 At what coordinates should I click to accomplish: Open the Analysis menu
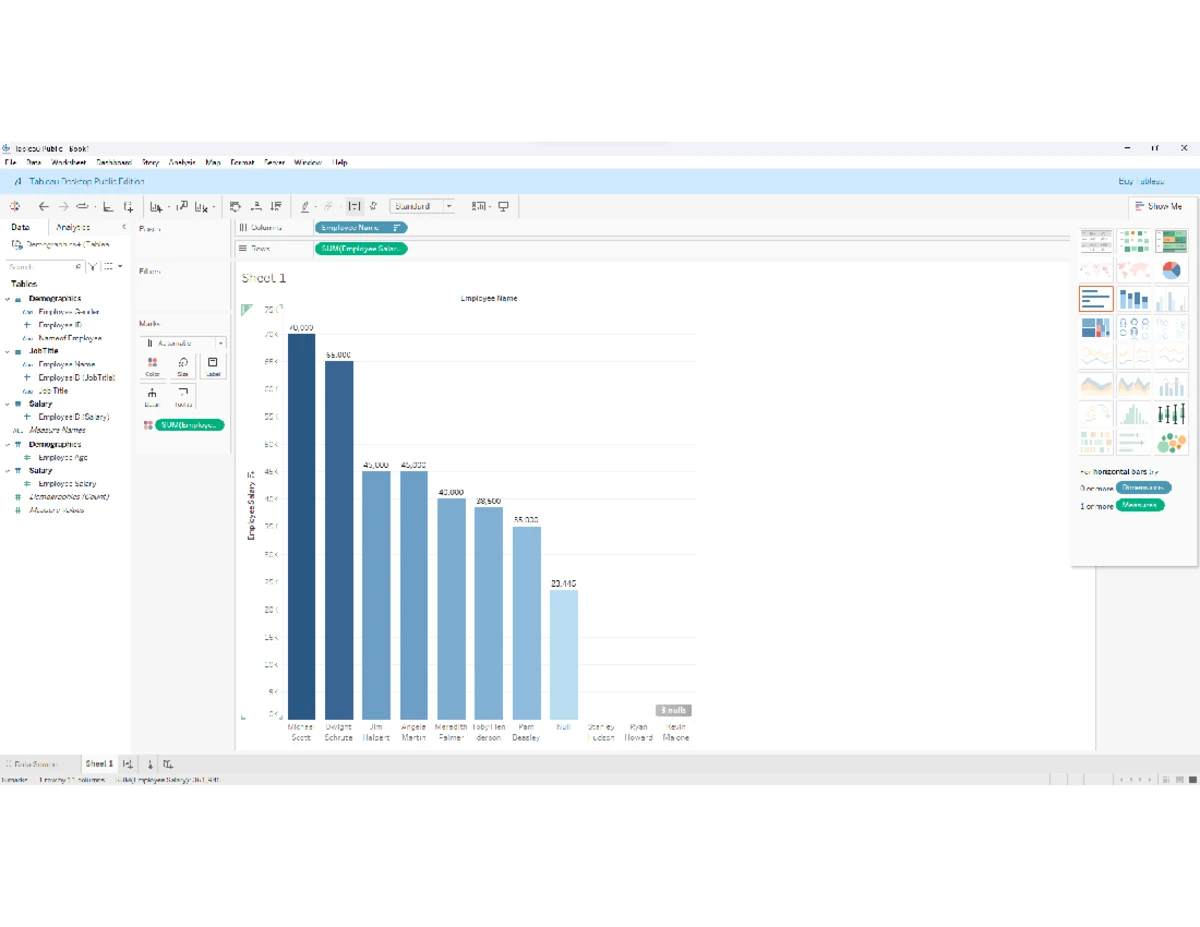pyautogui.click(x=182, y=162)
